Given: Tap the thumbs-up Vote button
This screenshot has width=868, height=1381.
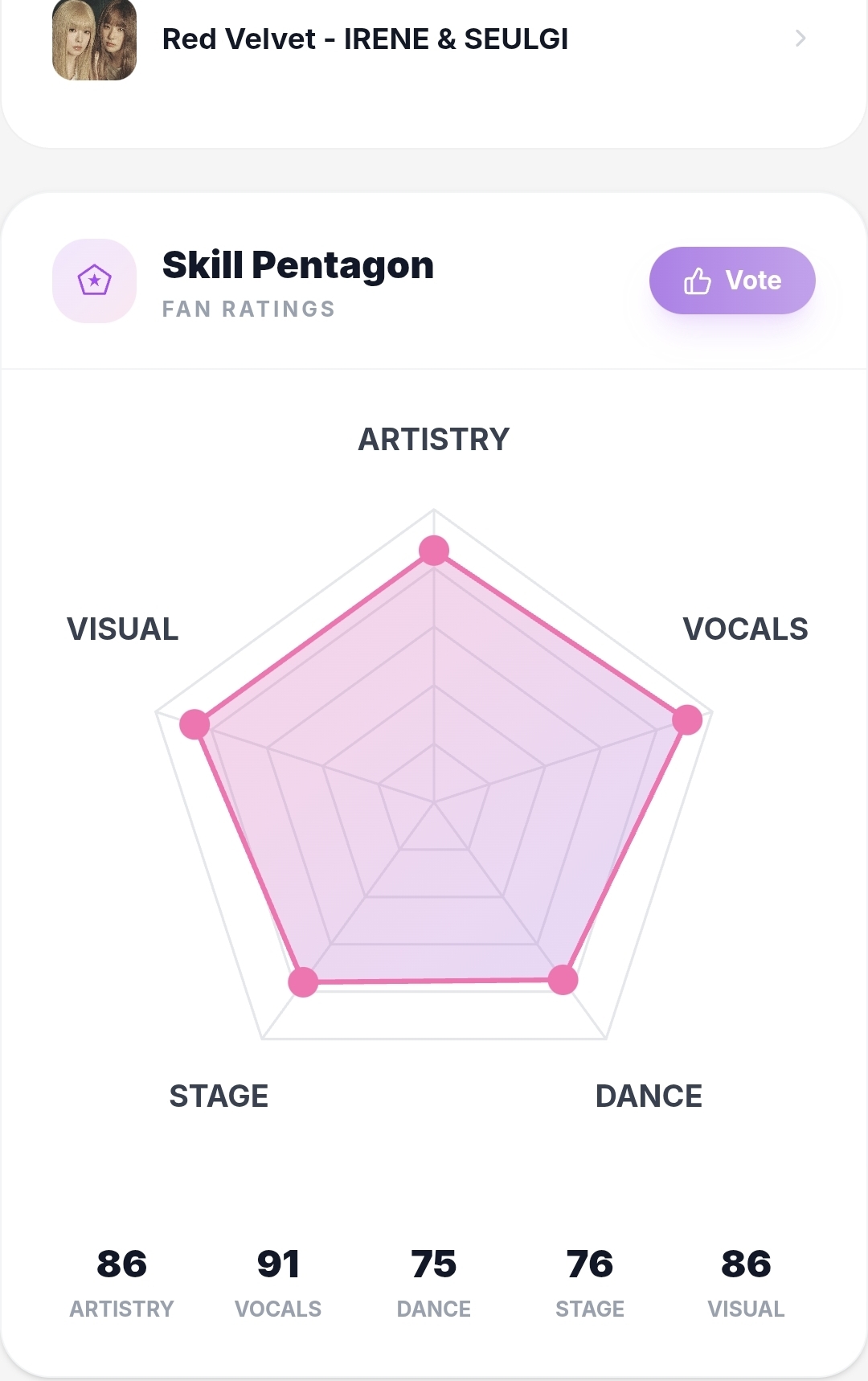Looking at the screenshot, I should coord(732,281).
